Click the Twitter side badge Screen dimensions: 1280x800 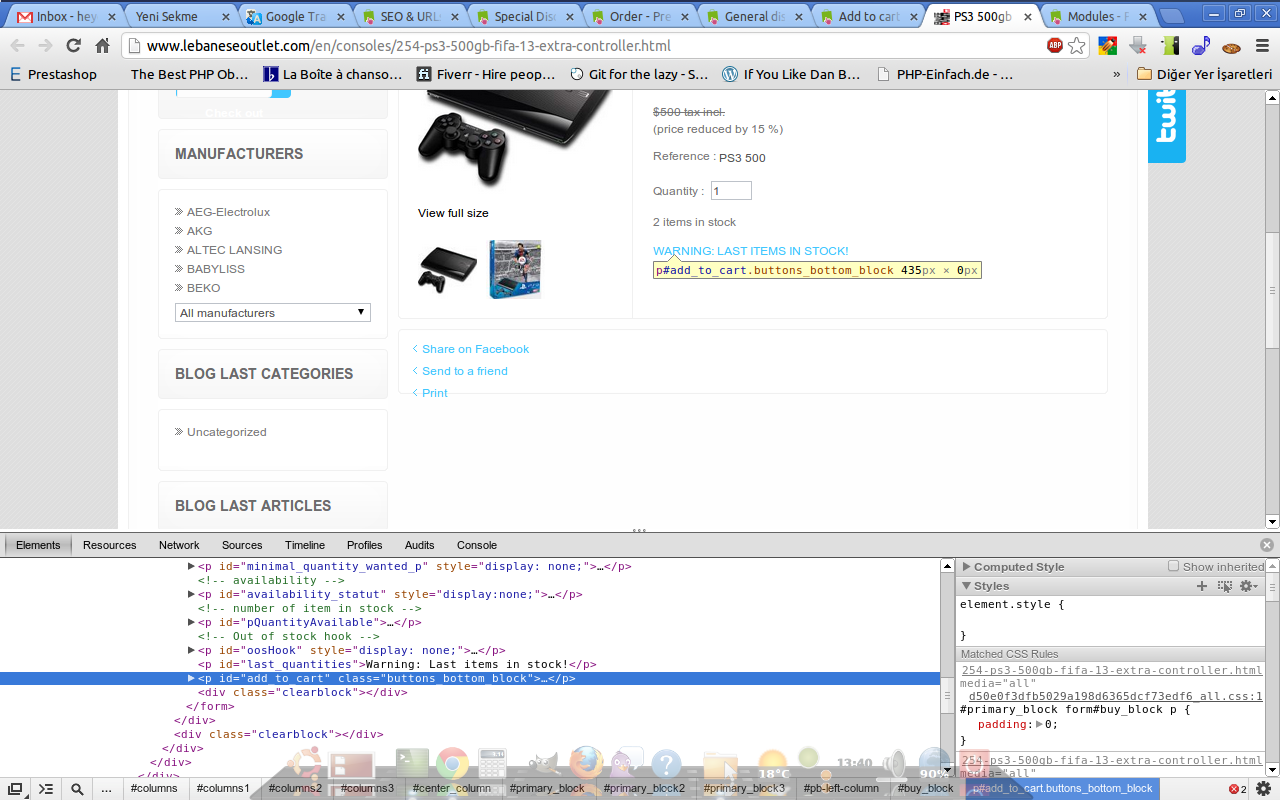point(1166,126)
